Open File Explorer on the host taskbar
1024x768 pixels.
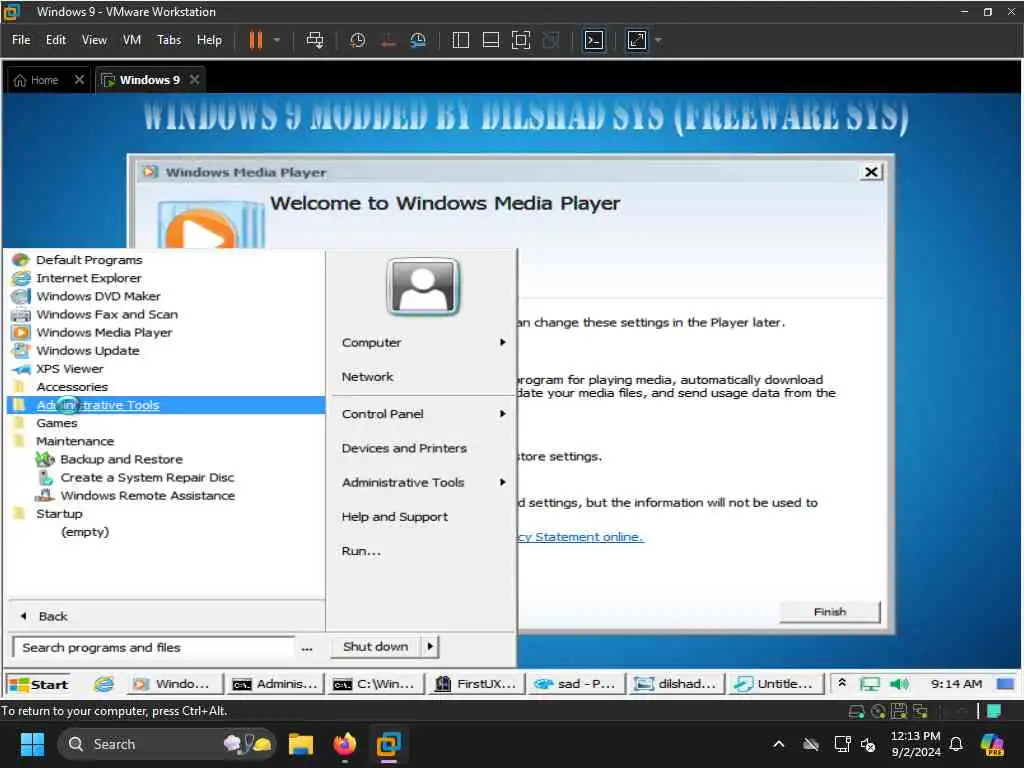301,744
